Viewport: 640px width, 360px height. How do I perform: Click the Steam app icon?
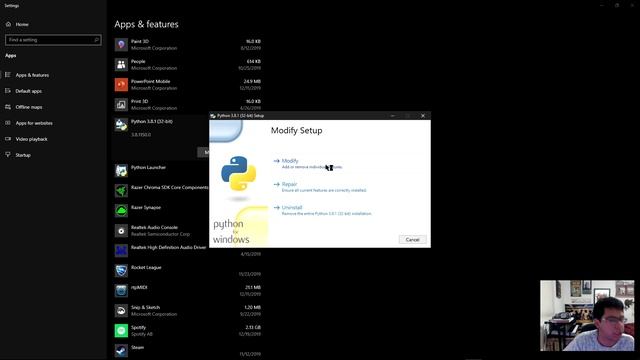click(121, 351)
